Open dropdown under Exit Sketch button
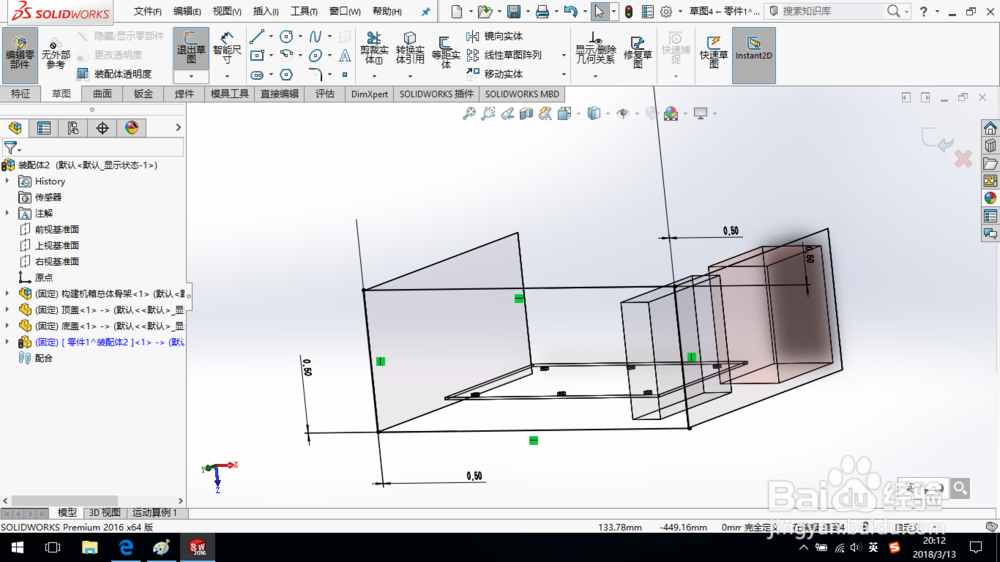Image resolution: width=1000 pixels, height=562 pixels. [191, 77]
